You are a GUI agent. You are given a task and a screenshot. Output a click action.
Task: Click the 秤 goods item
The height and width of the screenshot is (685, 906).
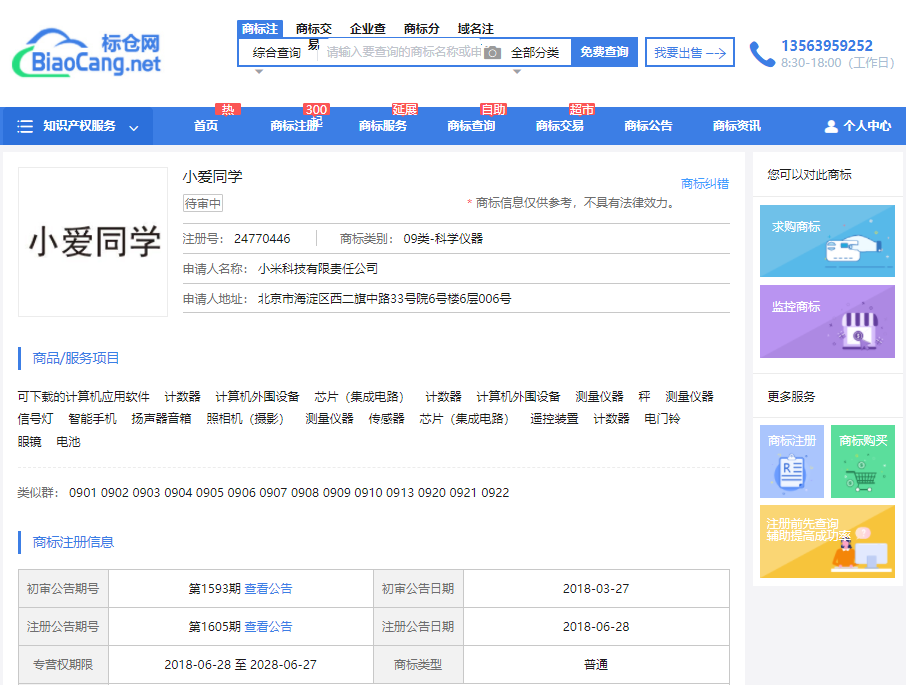click(x=644, y=397)
